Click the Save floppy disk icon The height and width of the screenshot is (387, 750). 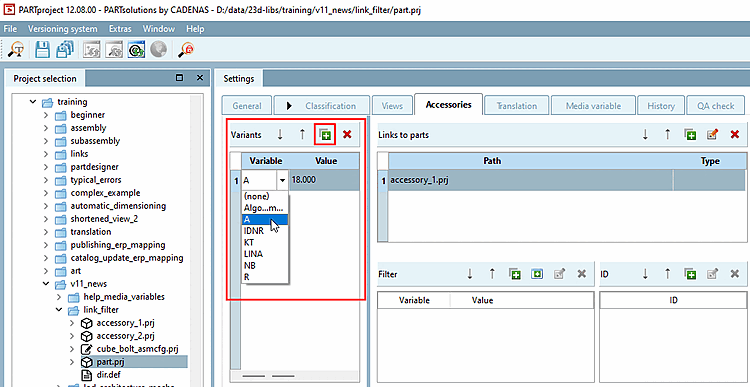coord(43,49)
